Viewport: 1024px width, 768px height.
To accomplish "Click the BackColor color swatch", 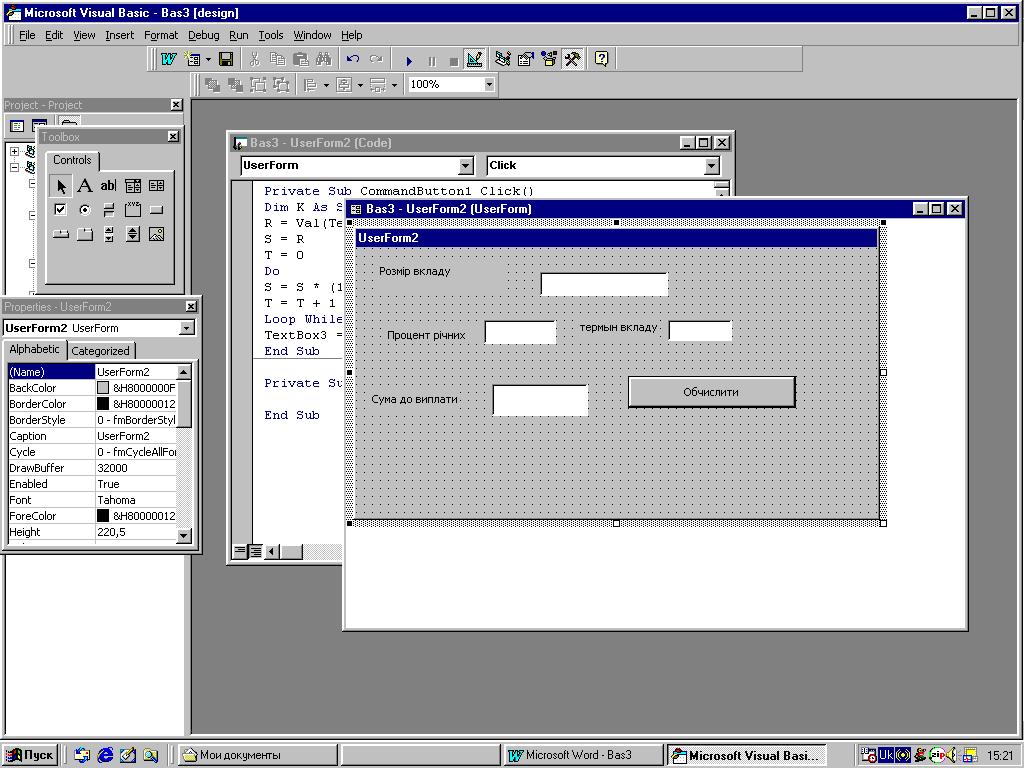I will (103, 388).
